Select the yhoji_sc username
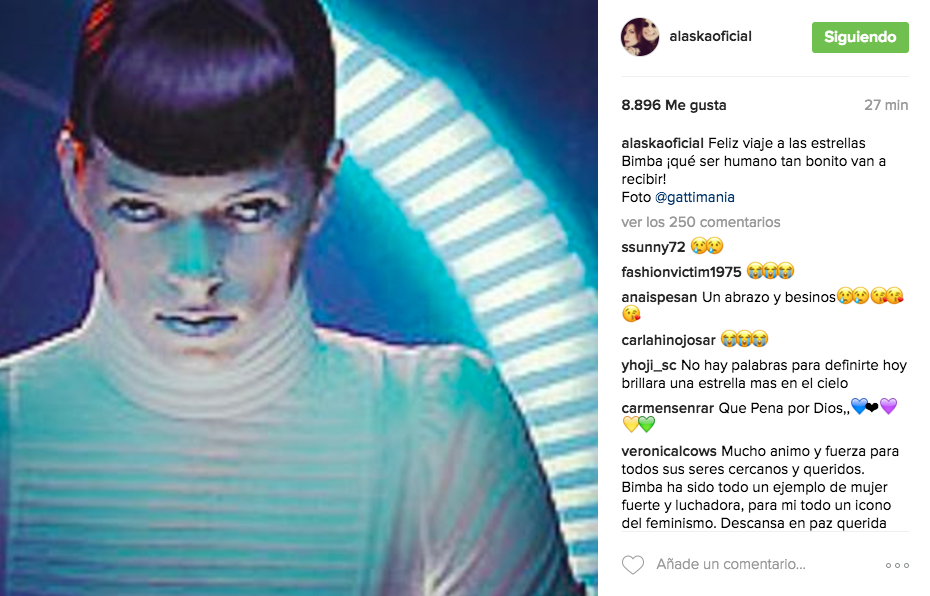The width and height of the screenshot is (930, 596). pos(648,365)
